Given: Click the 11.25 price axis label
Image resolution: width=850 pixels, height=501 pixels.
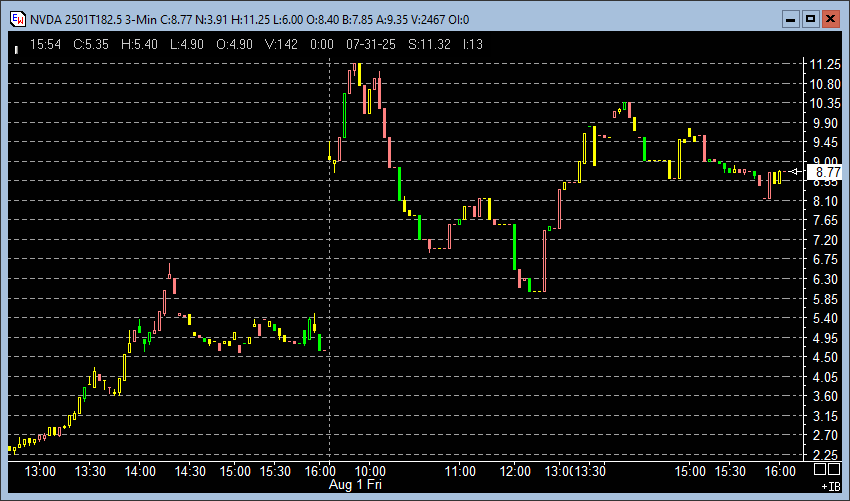Looking at the screenshot, I should (x=825, y=65).
